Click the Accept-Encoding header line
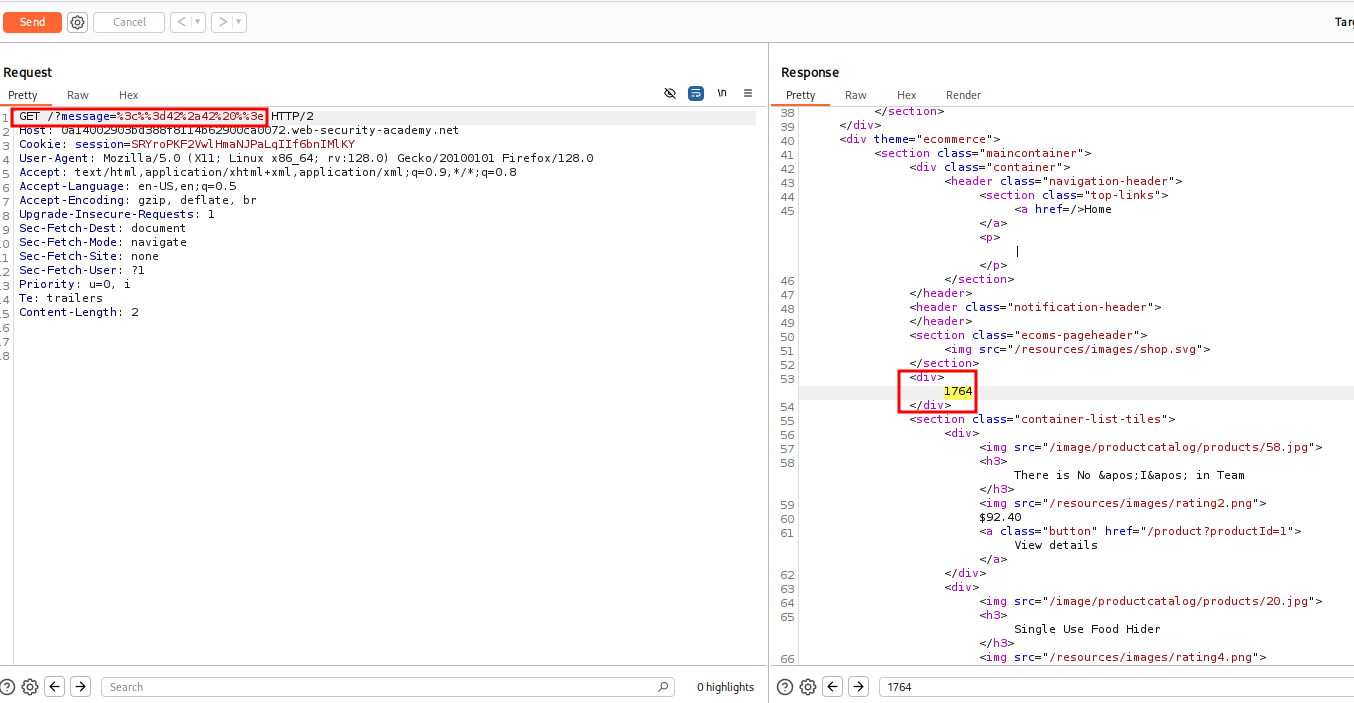 click(x=138, y=201)
